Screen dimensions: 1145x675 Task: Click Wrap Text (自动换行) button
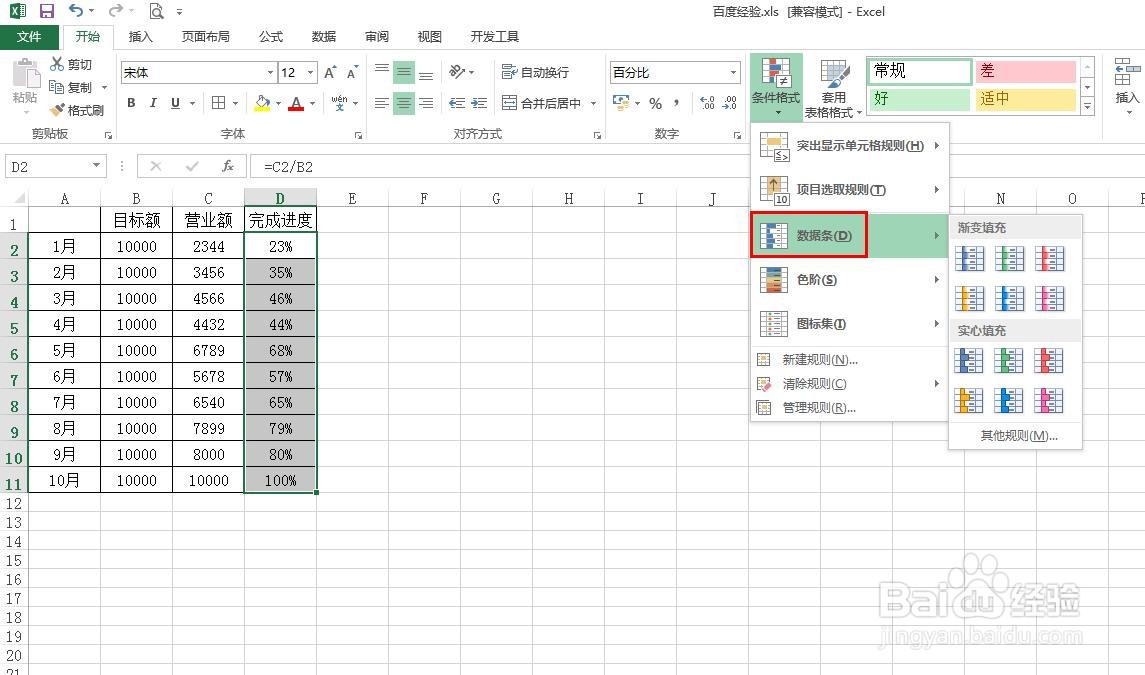pyautogui.click(x=535, y=72)
